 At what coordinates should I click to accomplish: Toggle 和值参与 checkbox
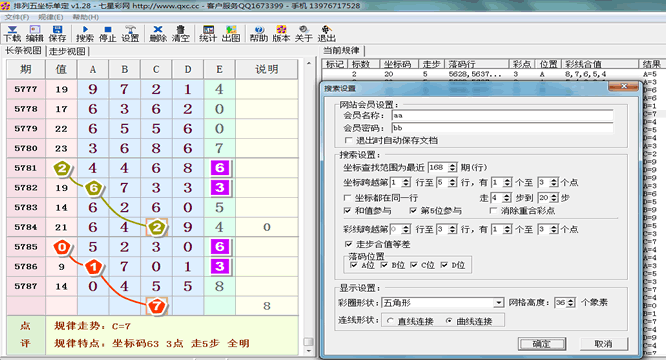(x=347, y=211)
